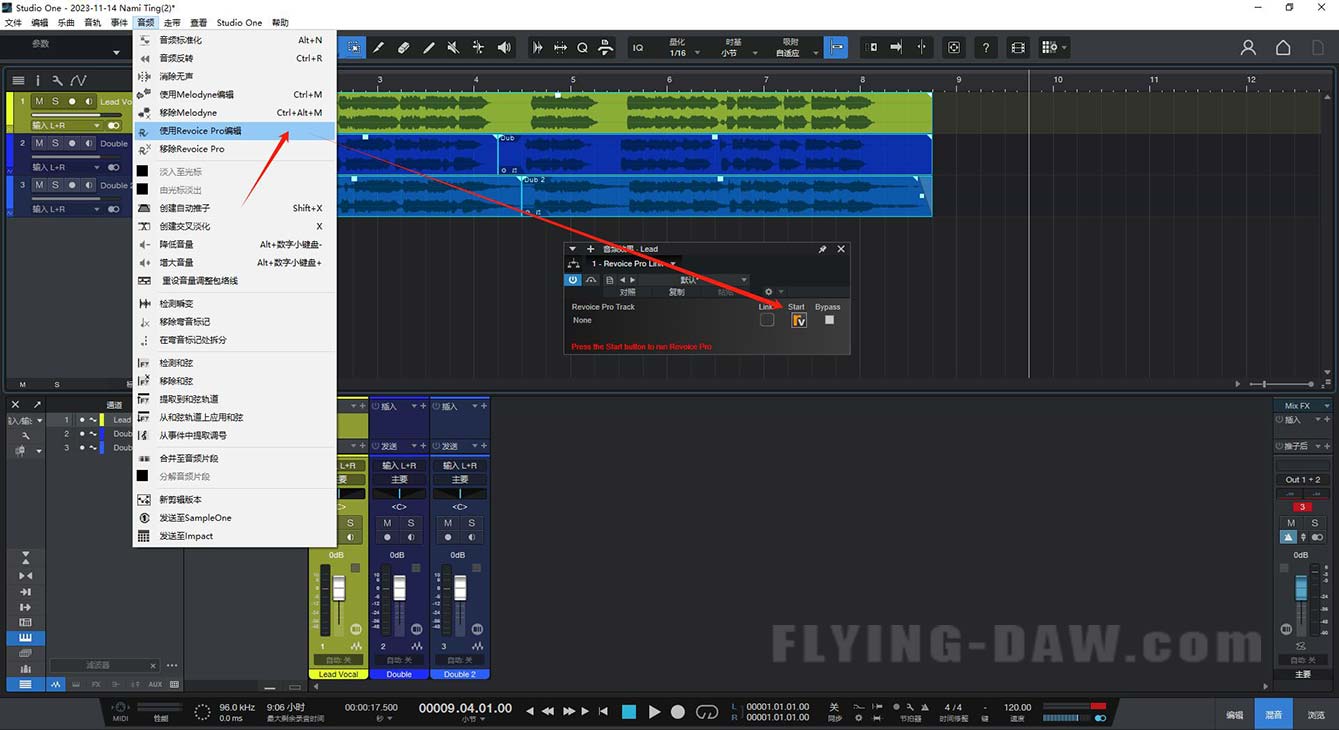The height and width of the screenshot is (730, 1339).
Task: Enable the Link checkbox in Revoice Pro Link
Action: click(767, 320)
